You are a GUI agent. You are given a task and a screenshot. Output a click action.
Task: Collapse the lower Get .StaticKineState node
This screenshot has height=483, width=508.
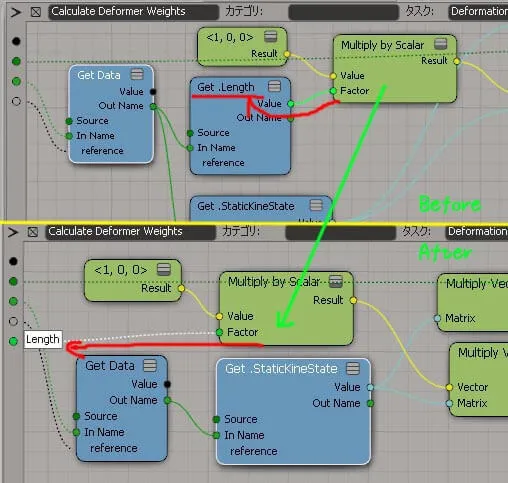[x=353, y=368]
